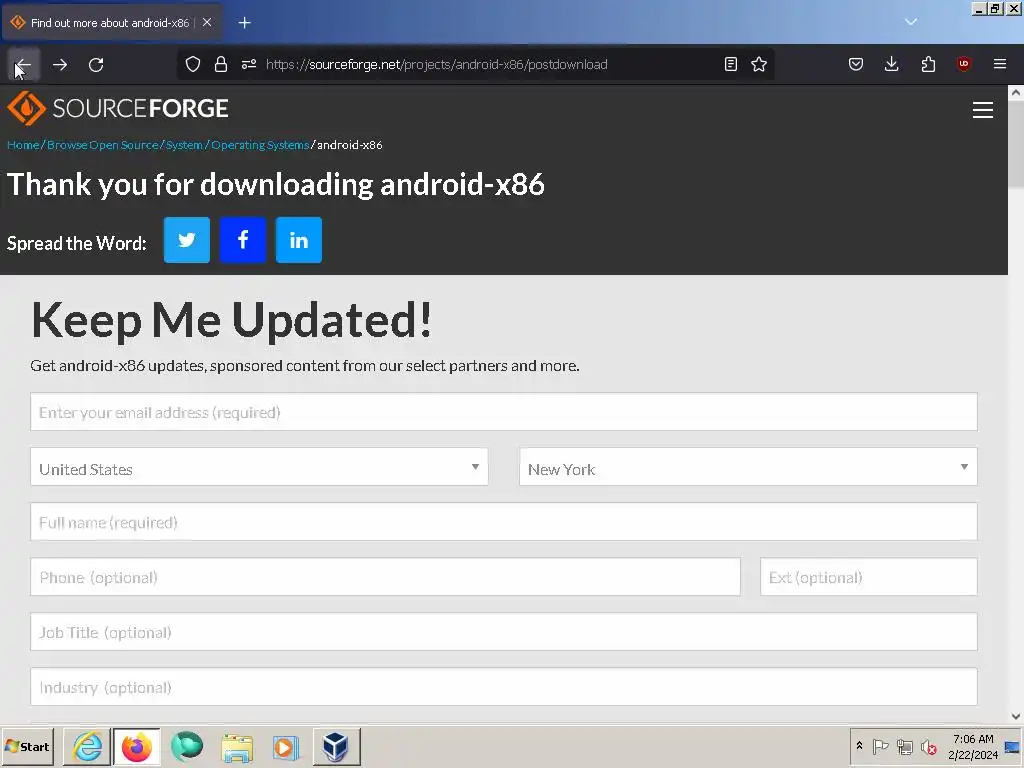Follow the Home breadcrumb link

[x=23, y=145]
